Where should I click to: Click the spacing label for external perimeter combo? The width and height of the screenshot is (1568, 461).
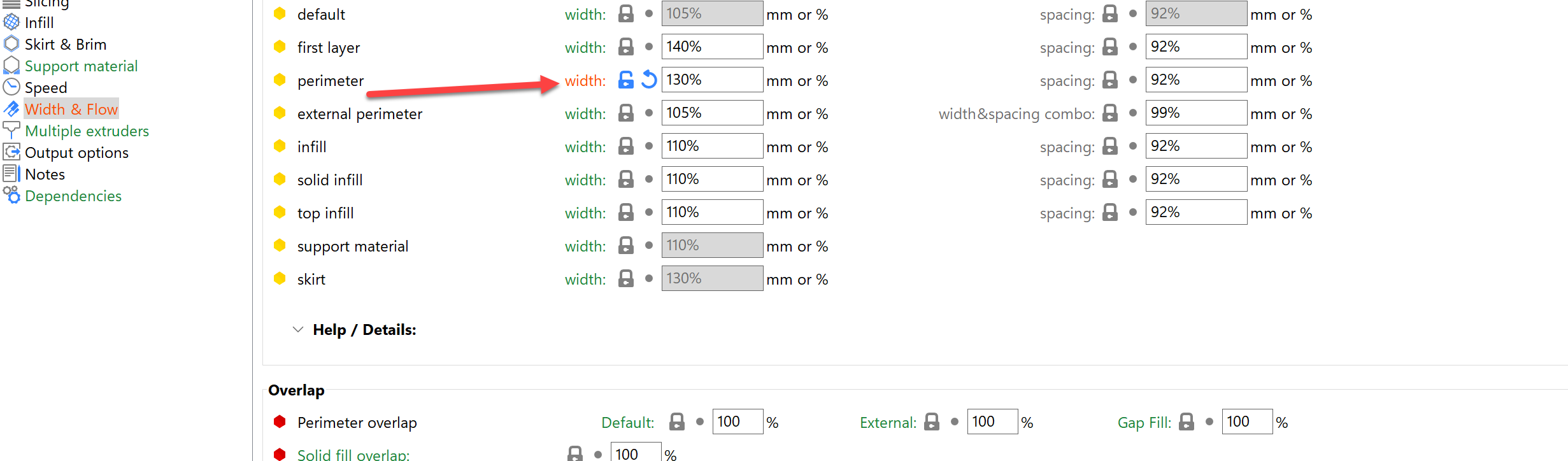pos(1016,113)
